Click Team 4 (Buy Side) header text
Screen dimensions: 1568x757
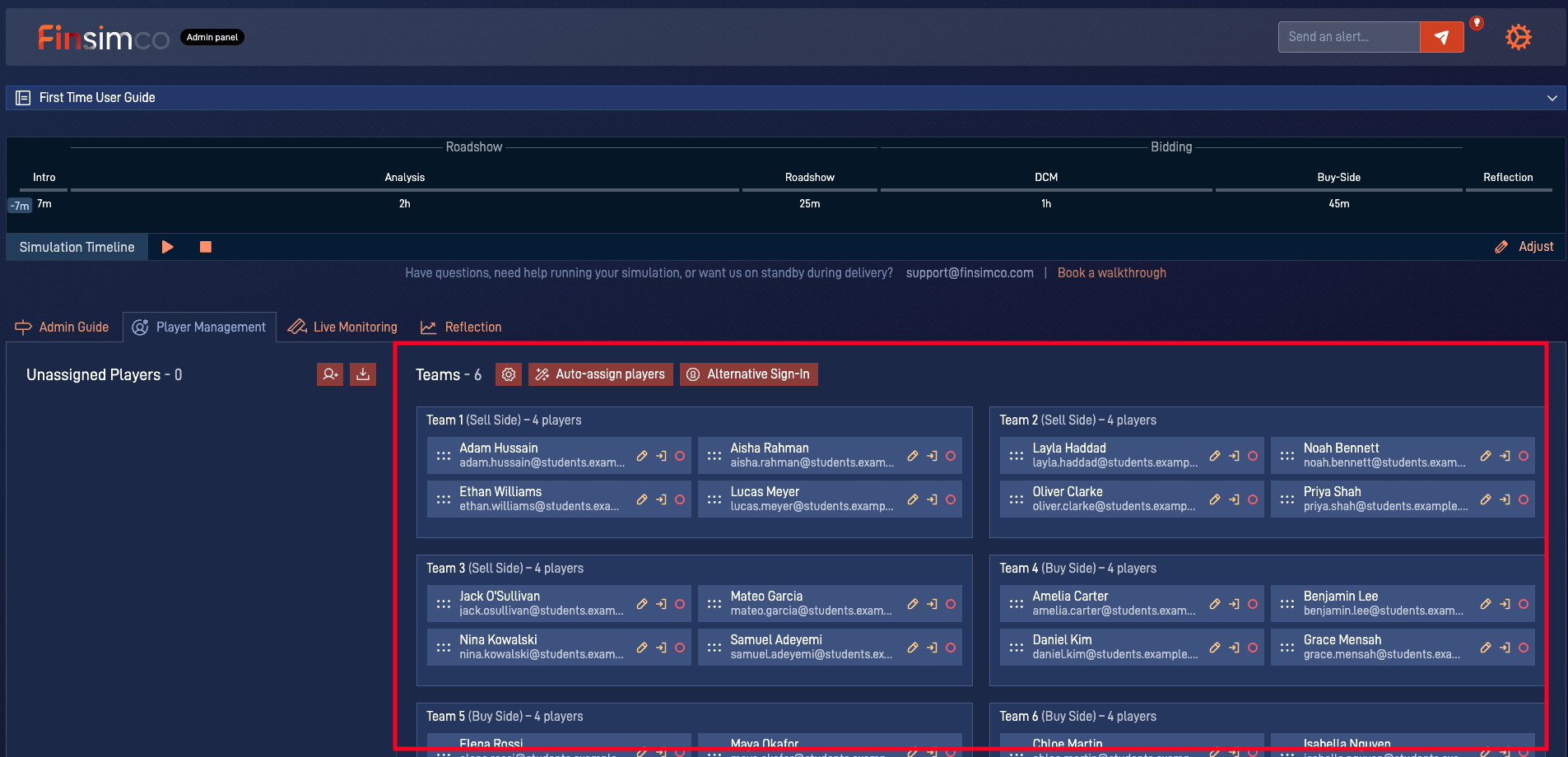tap(1078, 569)
